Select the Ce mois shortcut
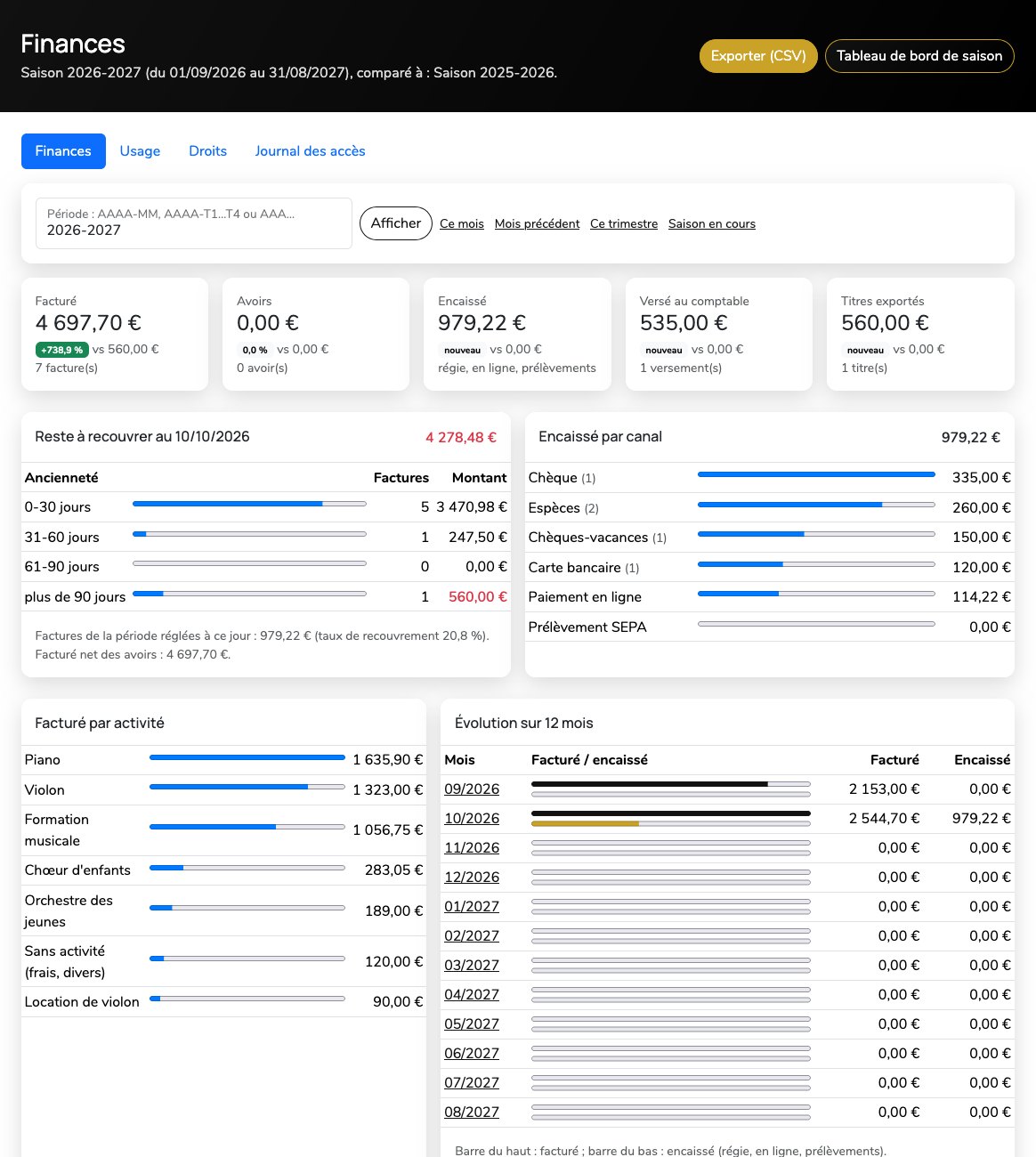 click(462, 224)
